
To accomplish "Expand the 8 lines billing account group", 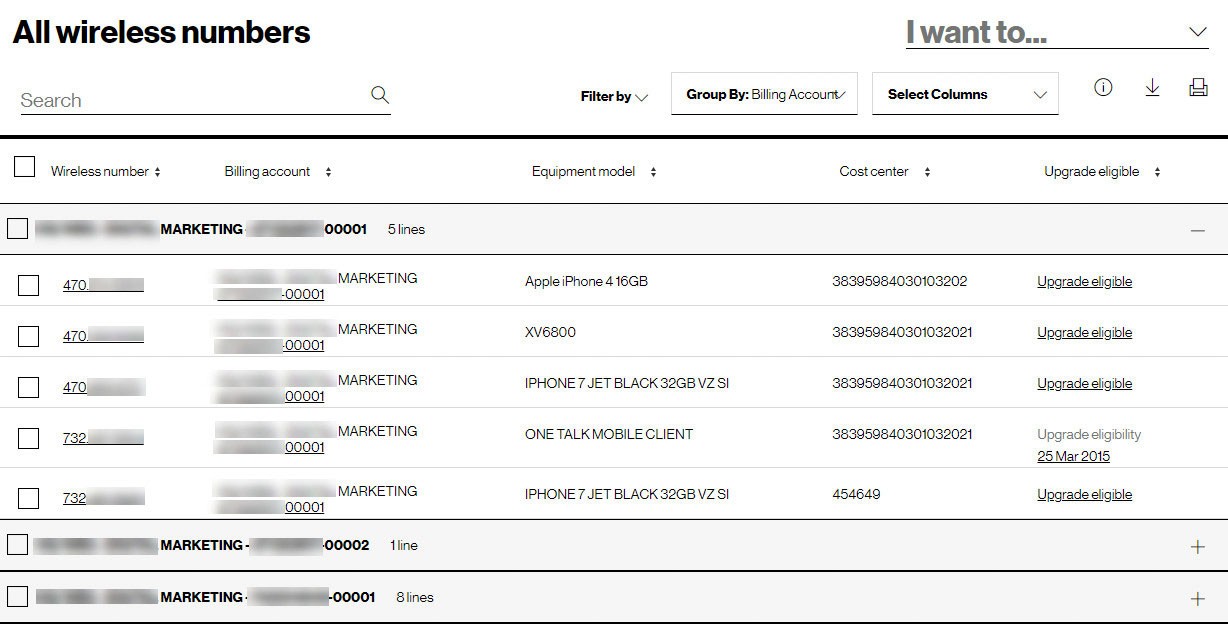I will 1197,599.
